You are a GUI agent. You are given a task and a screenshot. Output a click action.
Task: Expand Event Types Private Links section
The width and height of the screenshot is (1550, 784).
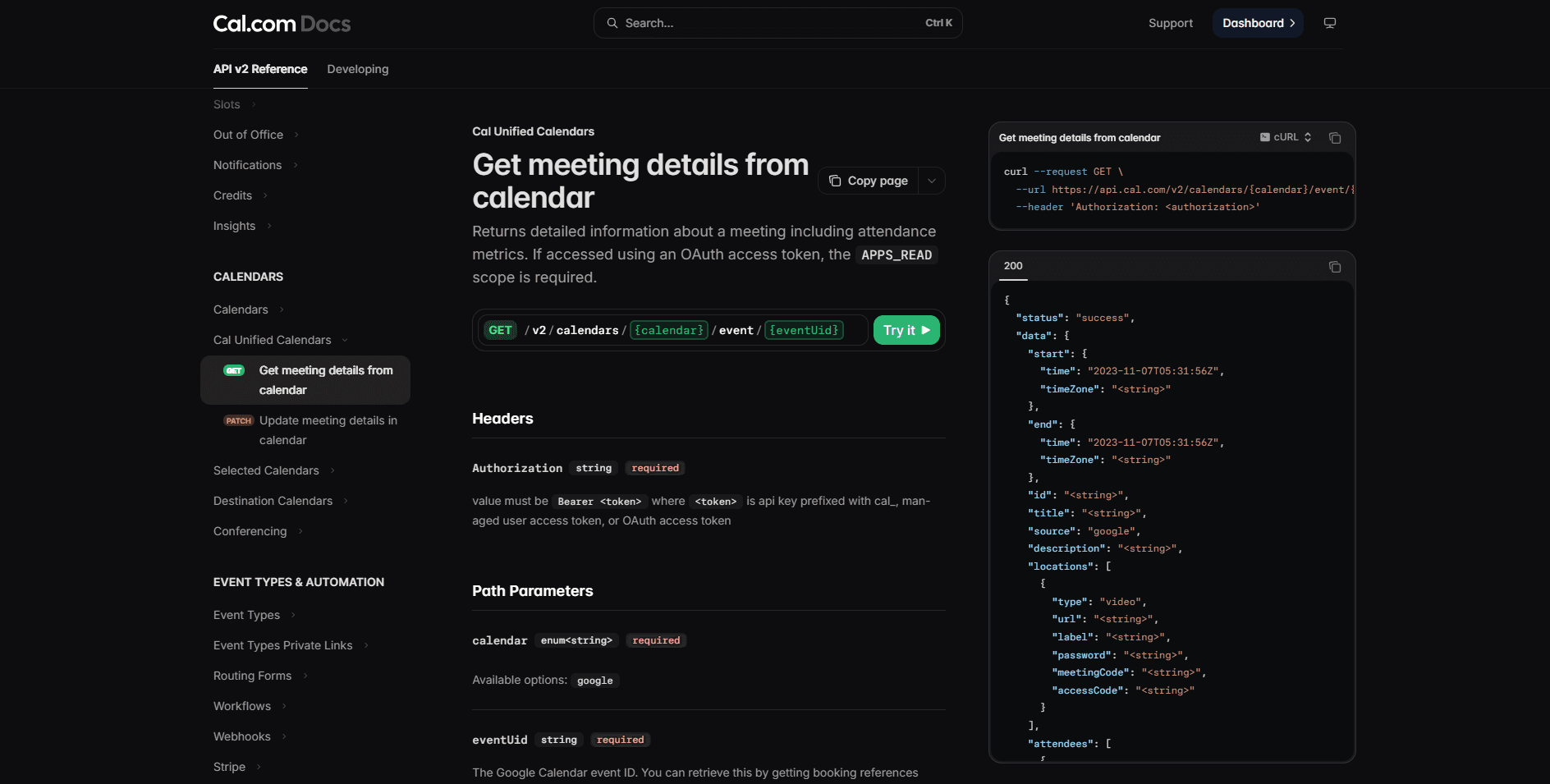click(x=291, y=645)
